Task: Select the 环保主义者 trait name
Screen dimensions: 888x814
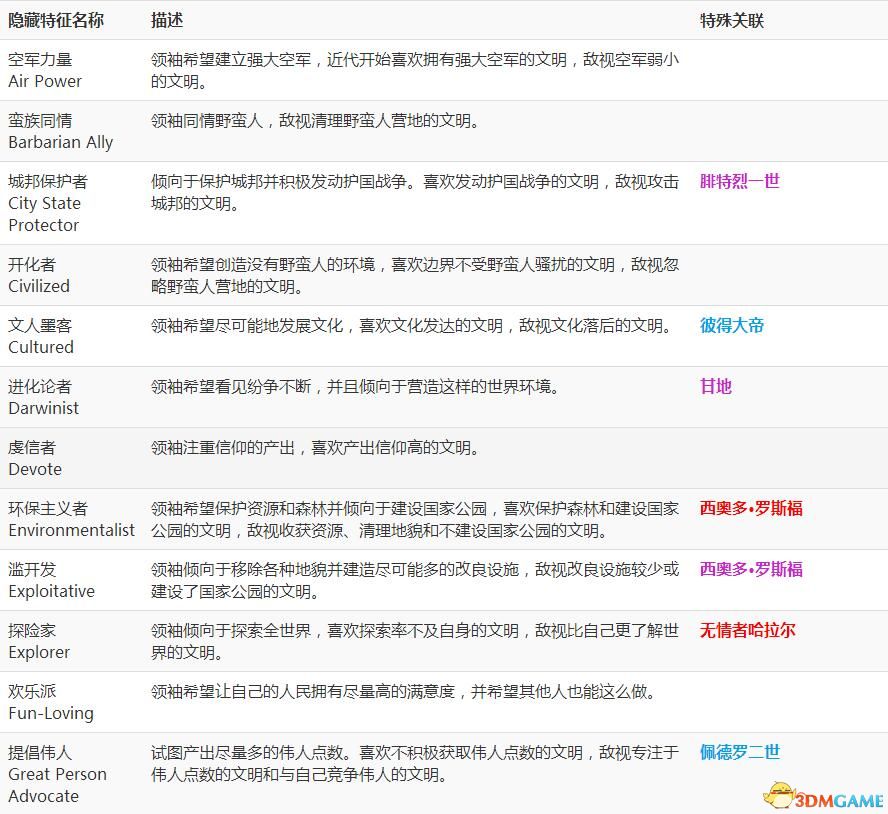Action: point(48,508)
